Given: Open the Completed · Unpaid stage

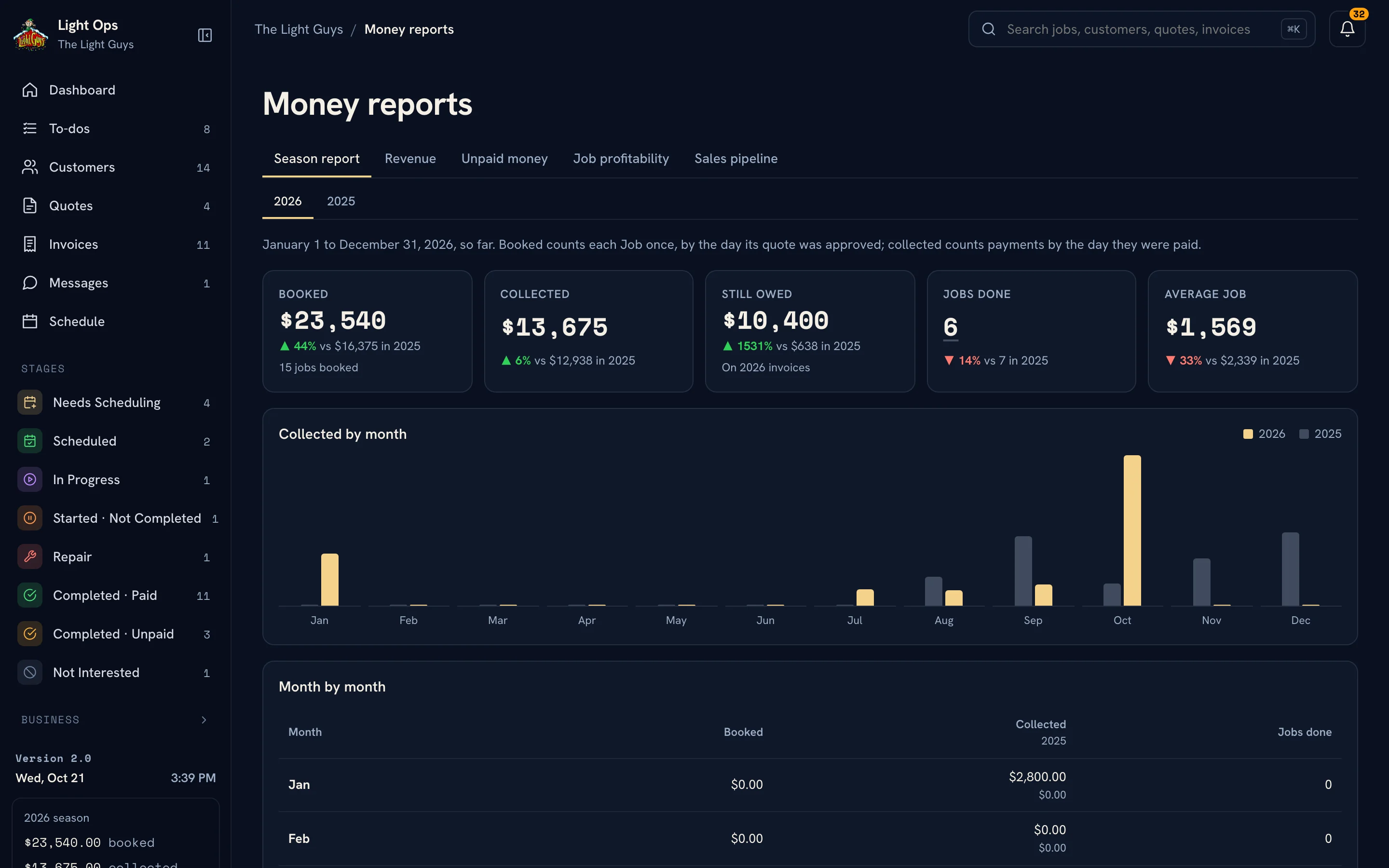Looking at the screenshot, I should (115, 634).
